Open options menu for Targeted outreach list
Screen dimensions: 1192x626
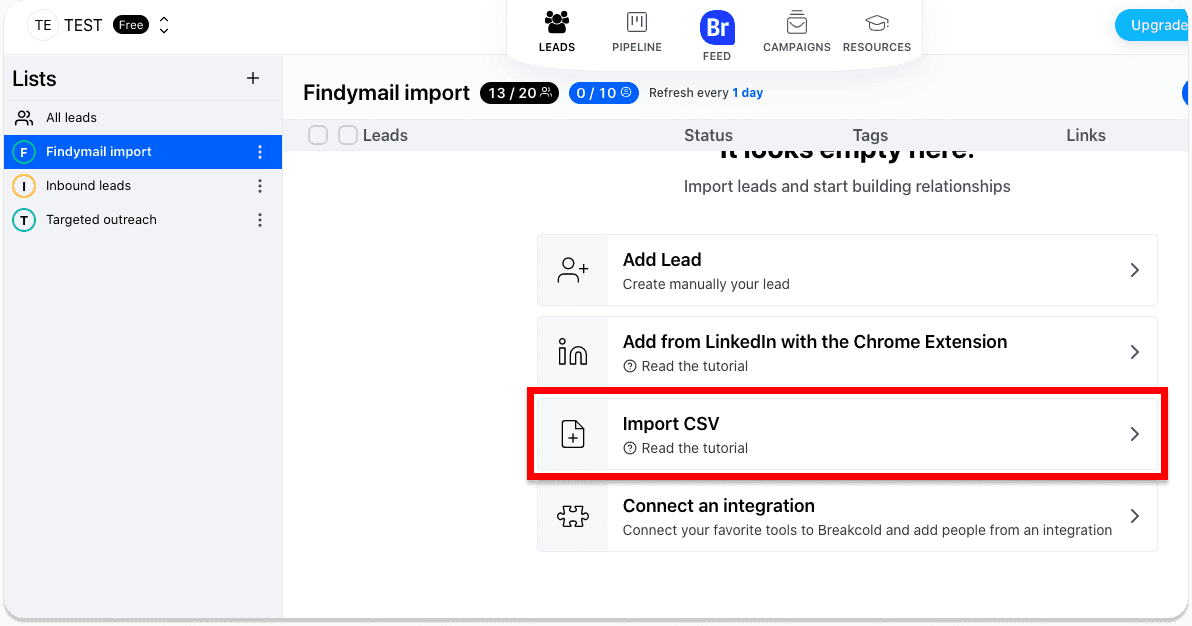click(x=260, y=220)
